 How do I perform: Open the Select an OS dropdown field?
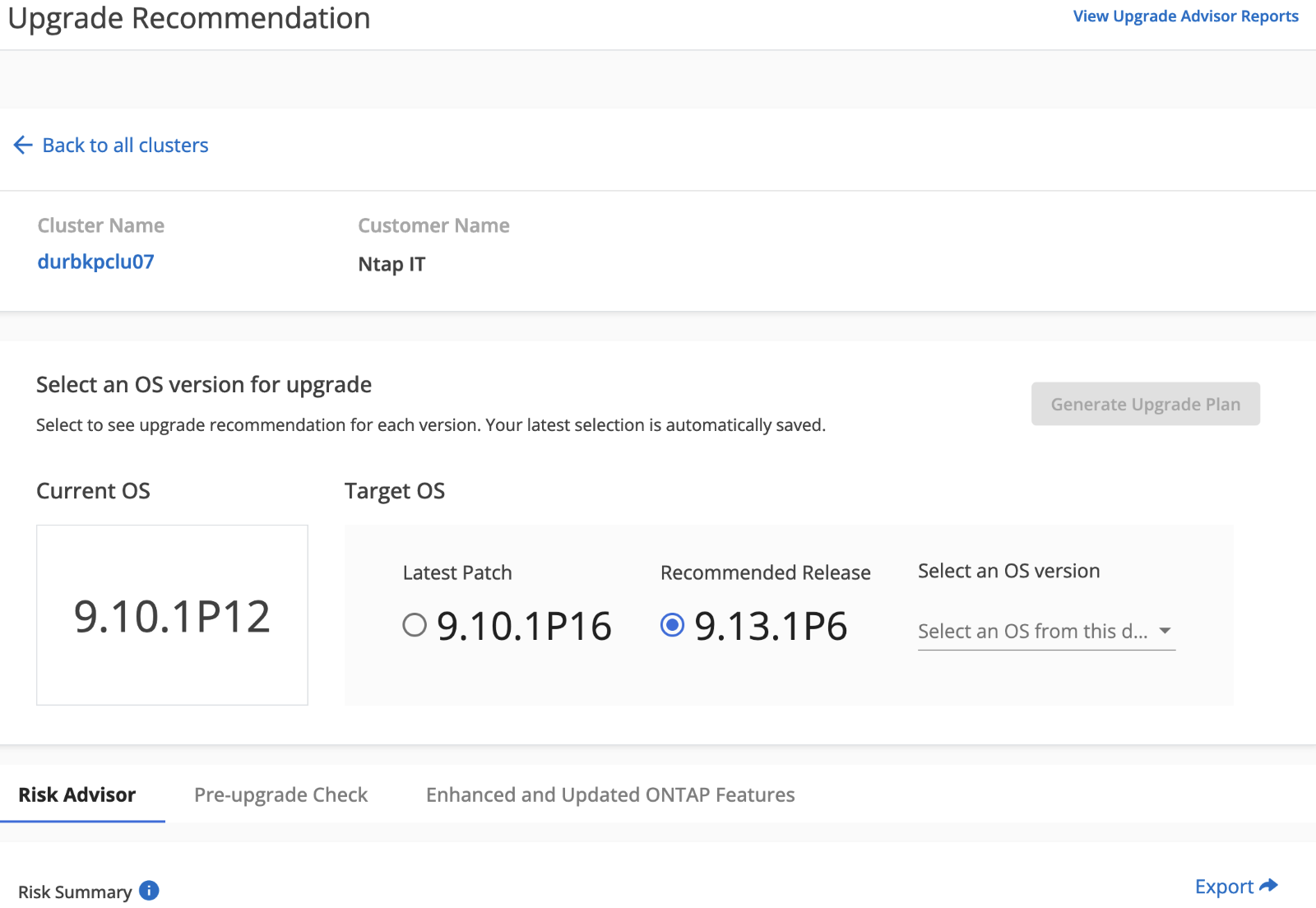[1046, 631]
